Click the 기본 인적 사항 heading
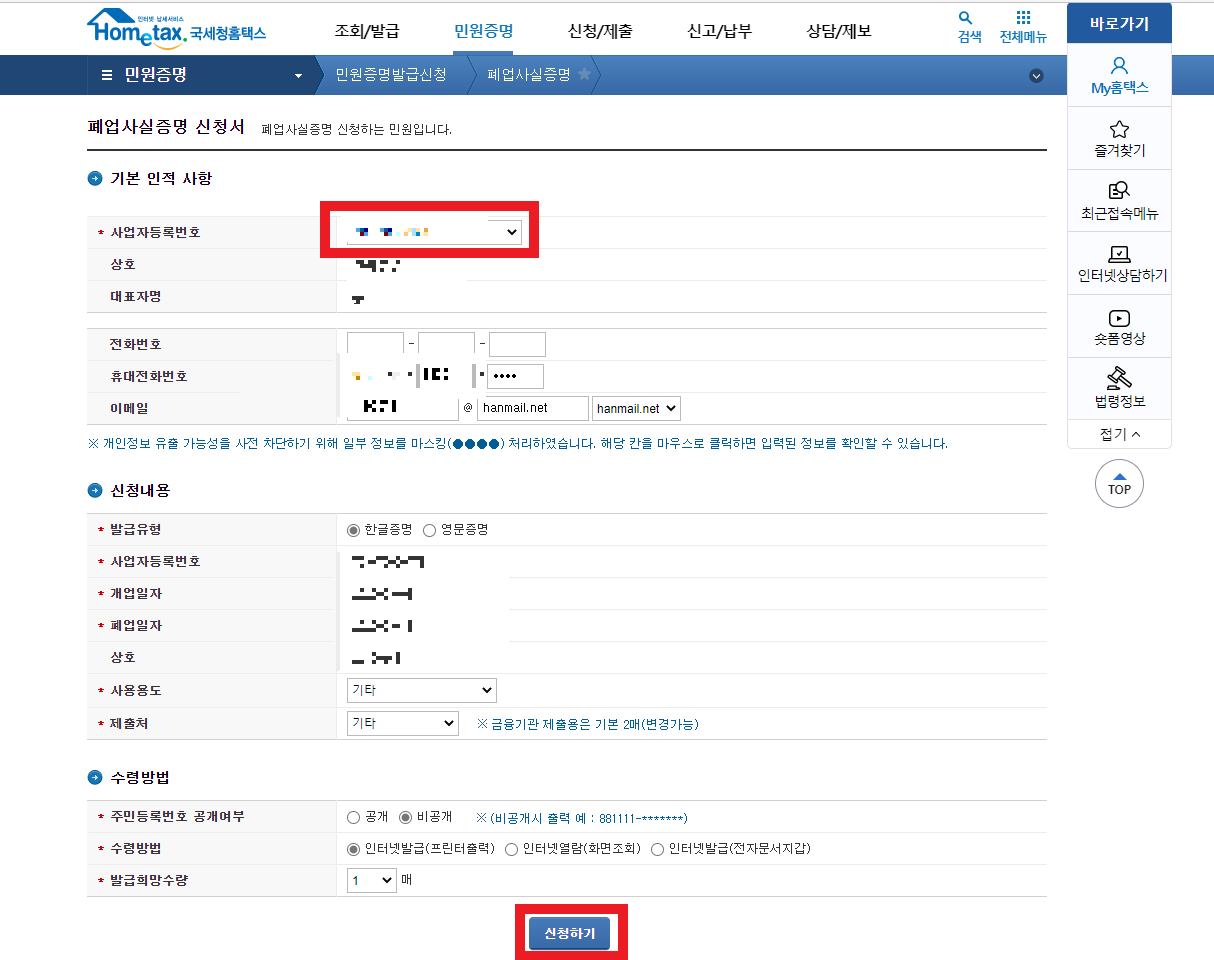 point(160,179)
